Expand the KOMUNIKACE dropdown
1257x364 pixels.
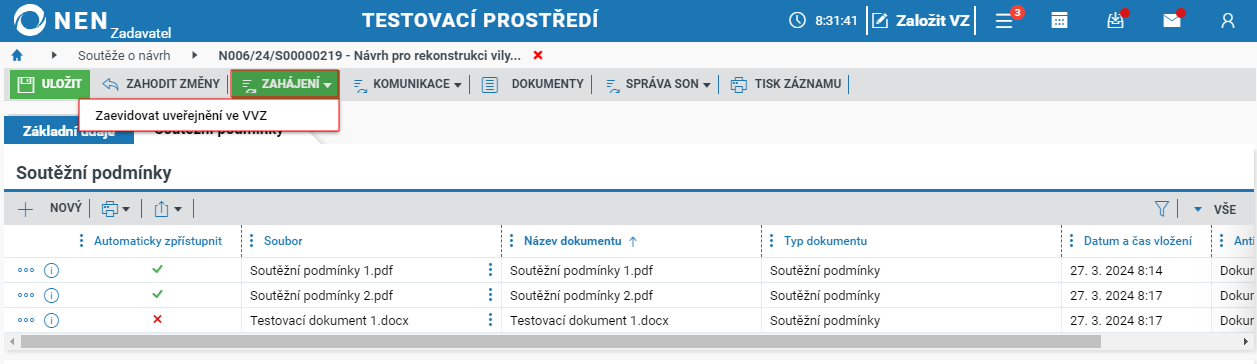[x=407, y=85]
